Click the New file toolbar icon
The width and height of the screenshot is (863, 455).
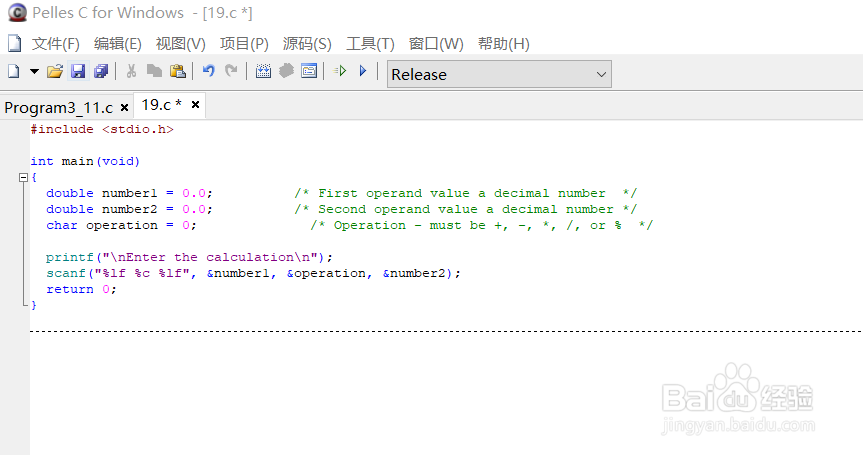pyautogui.click(x=14, y=71)
